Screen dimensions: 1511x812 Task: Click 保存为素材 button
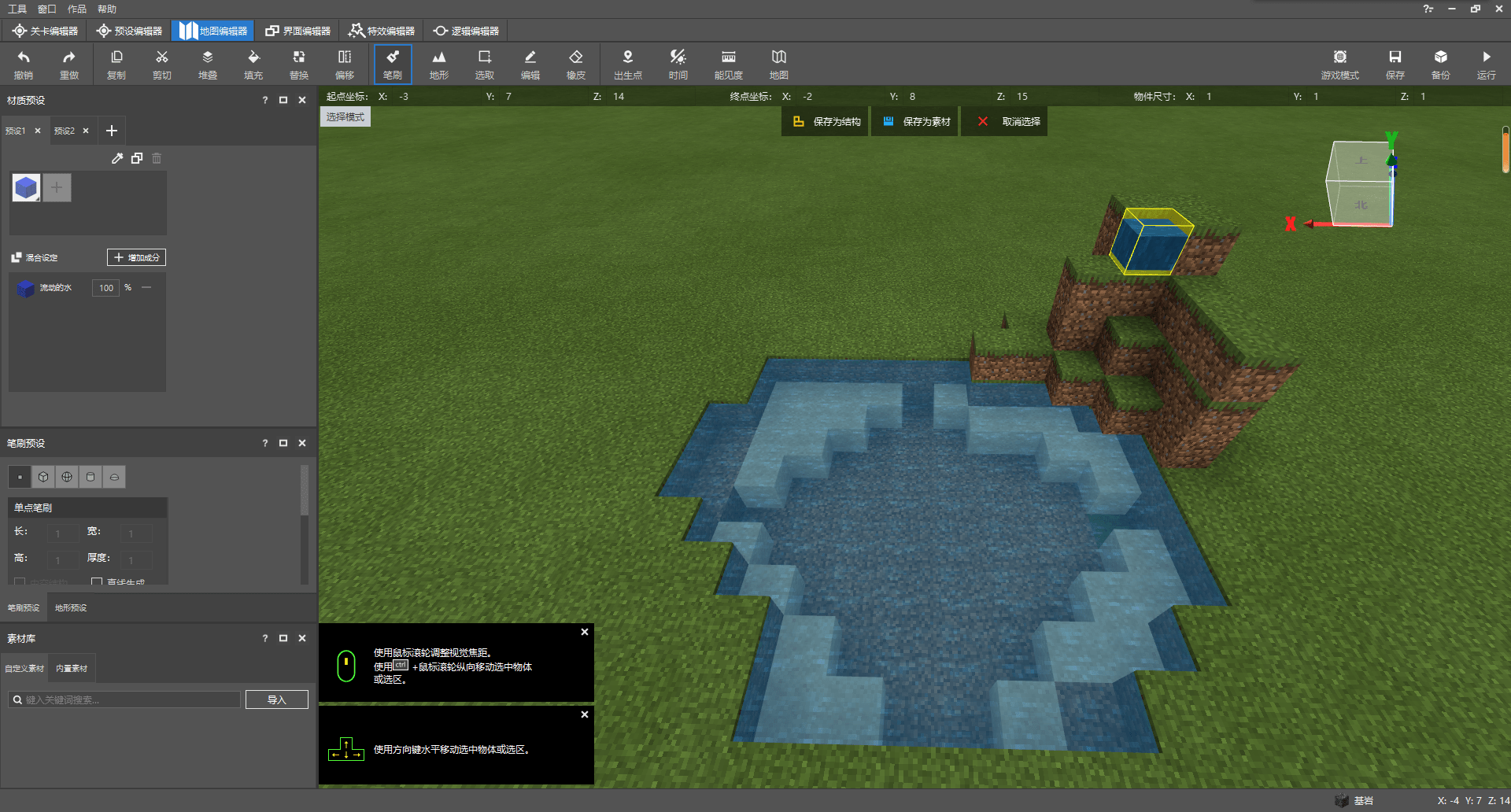pos(916,121)
